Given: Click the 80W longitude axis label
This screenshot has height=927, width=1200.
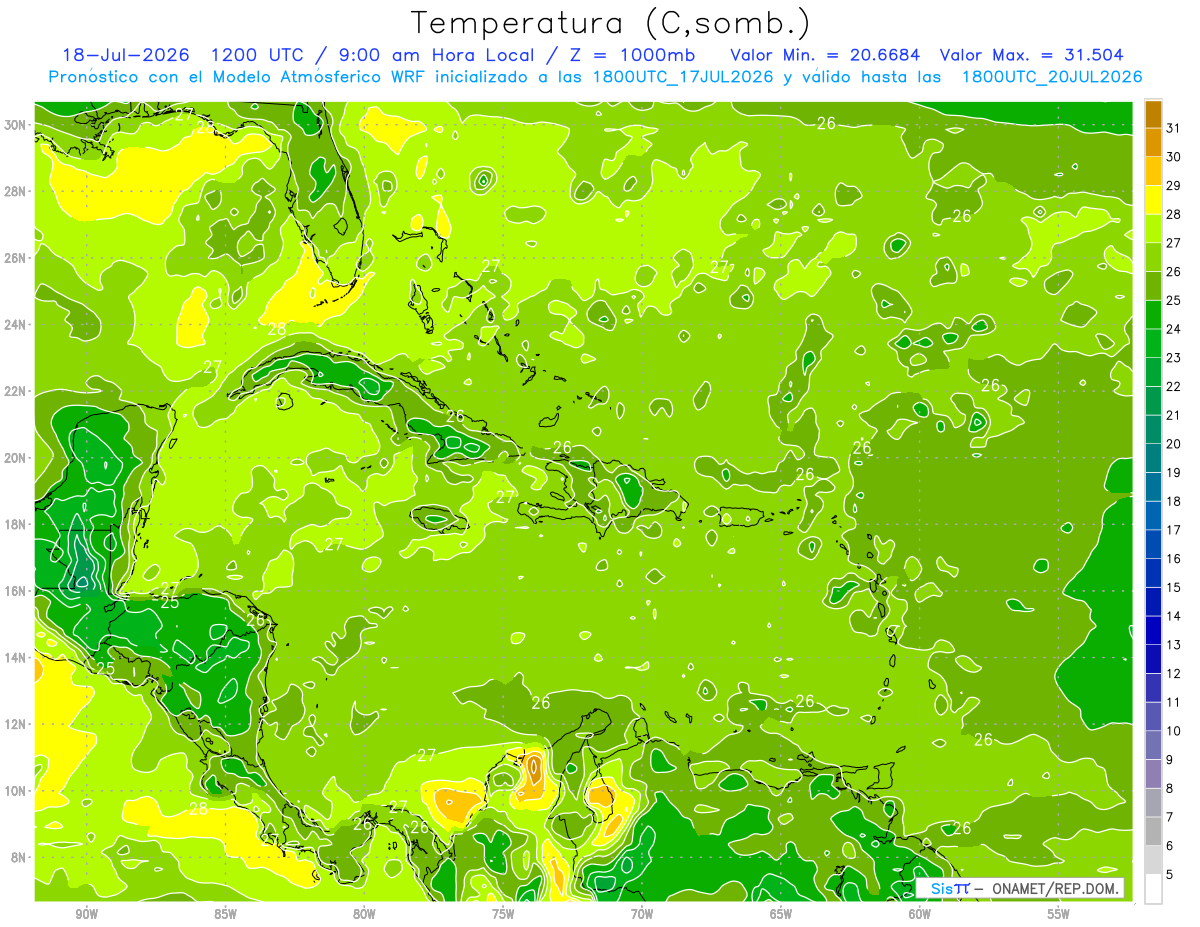Looking at the screenshot, I should (364, 915).
